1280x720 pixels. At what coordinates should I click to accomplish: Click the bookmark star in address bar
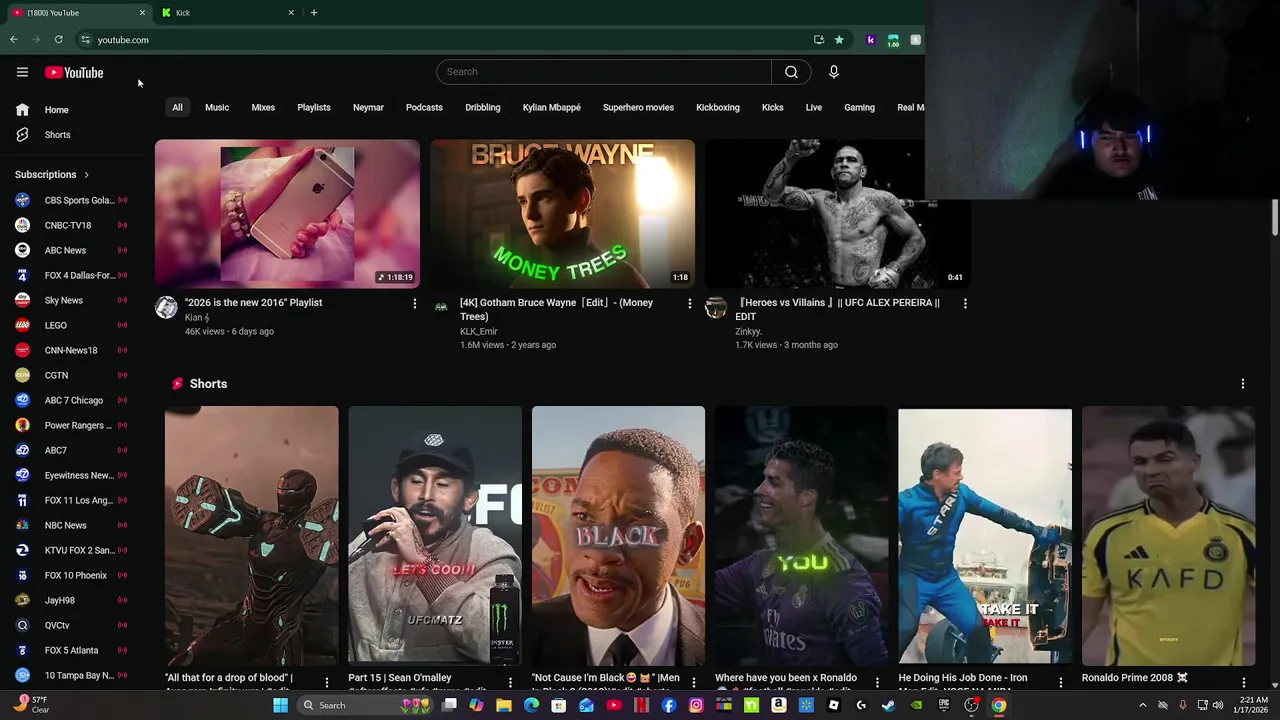[x=839, y=40]
